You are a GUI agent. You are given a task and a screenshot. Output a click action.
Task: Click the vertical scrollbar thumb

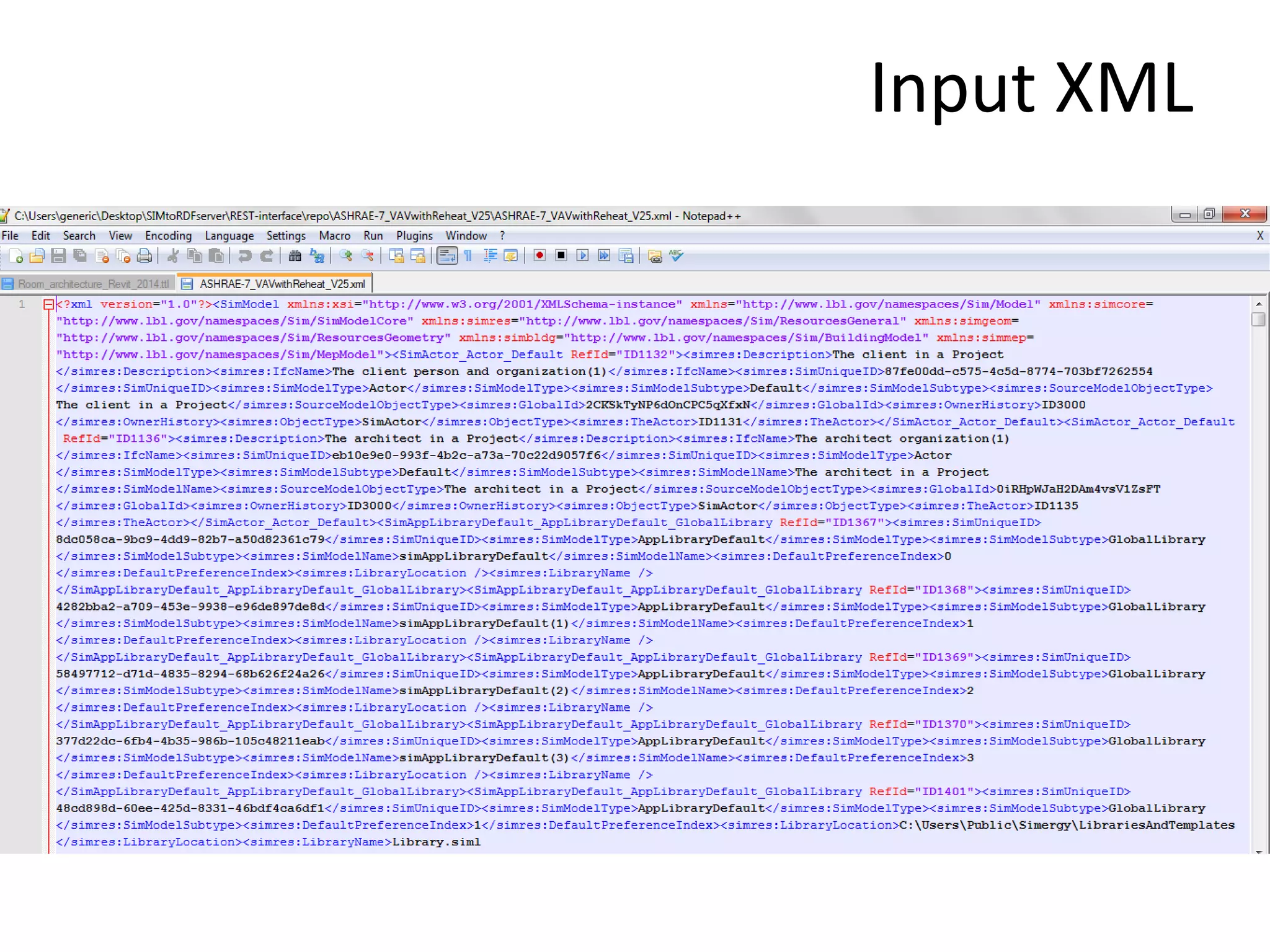1258,319
